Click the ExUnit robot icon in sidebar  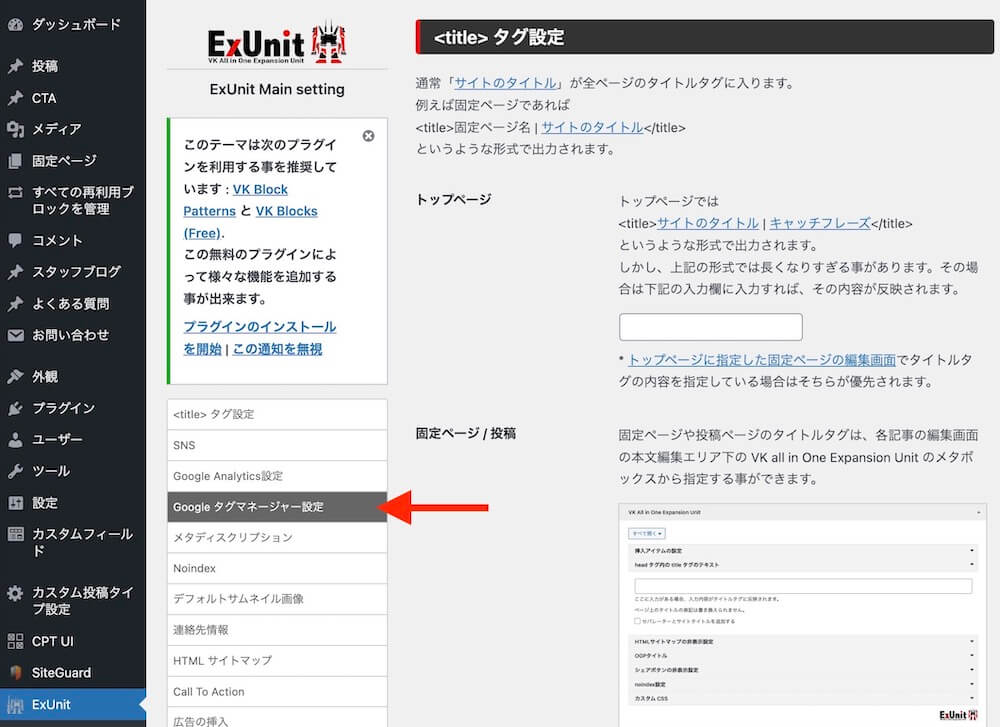(15, 705)
